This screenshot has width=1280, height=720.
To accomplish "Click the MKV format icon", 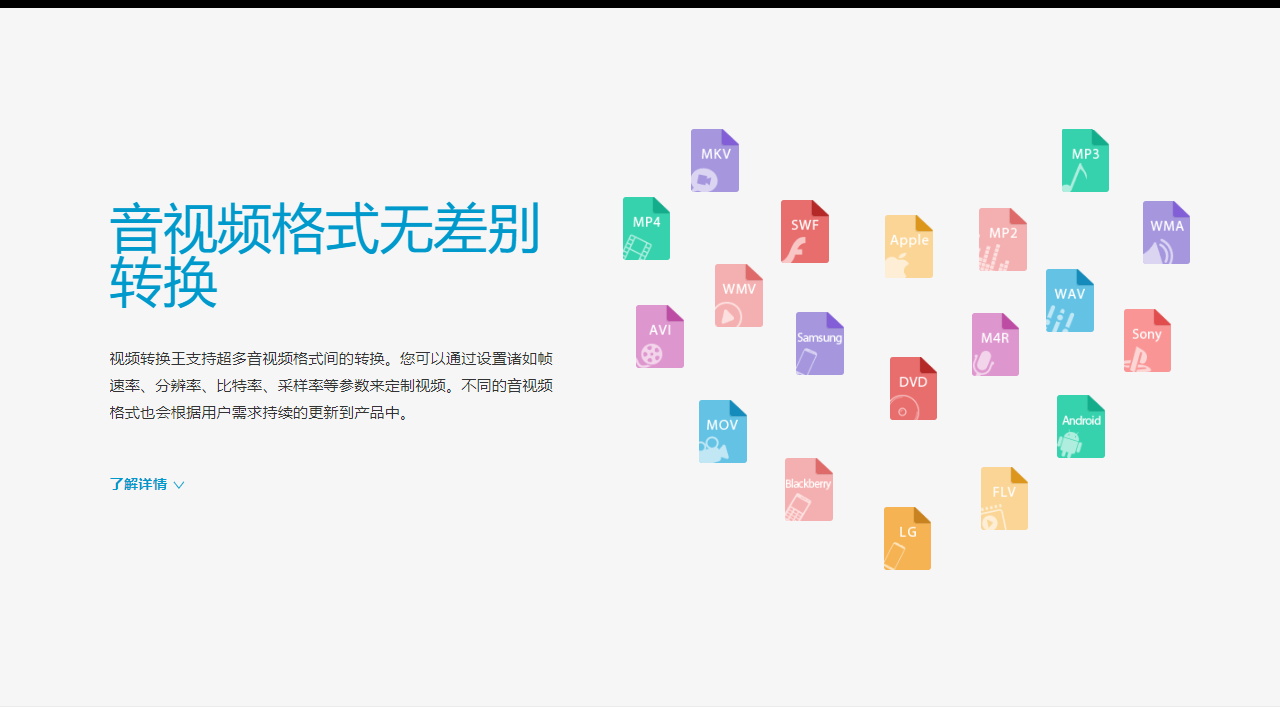I will click(714, 160).
